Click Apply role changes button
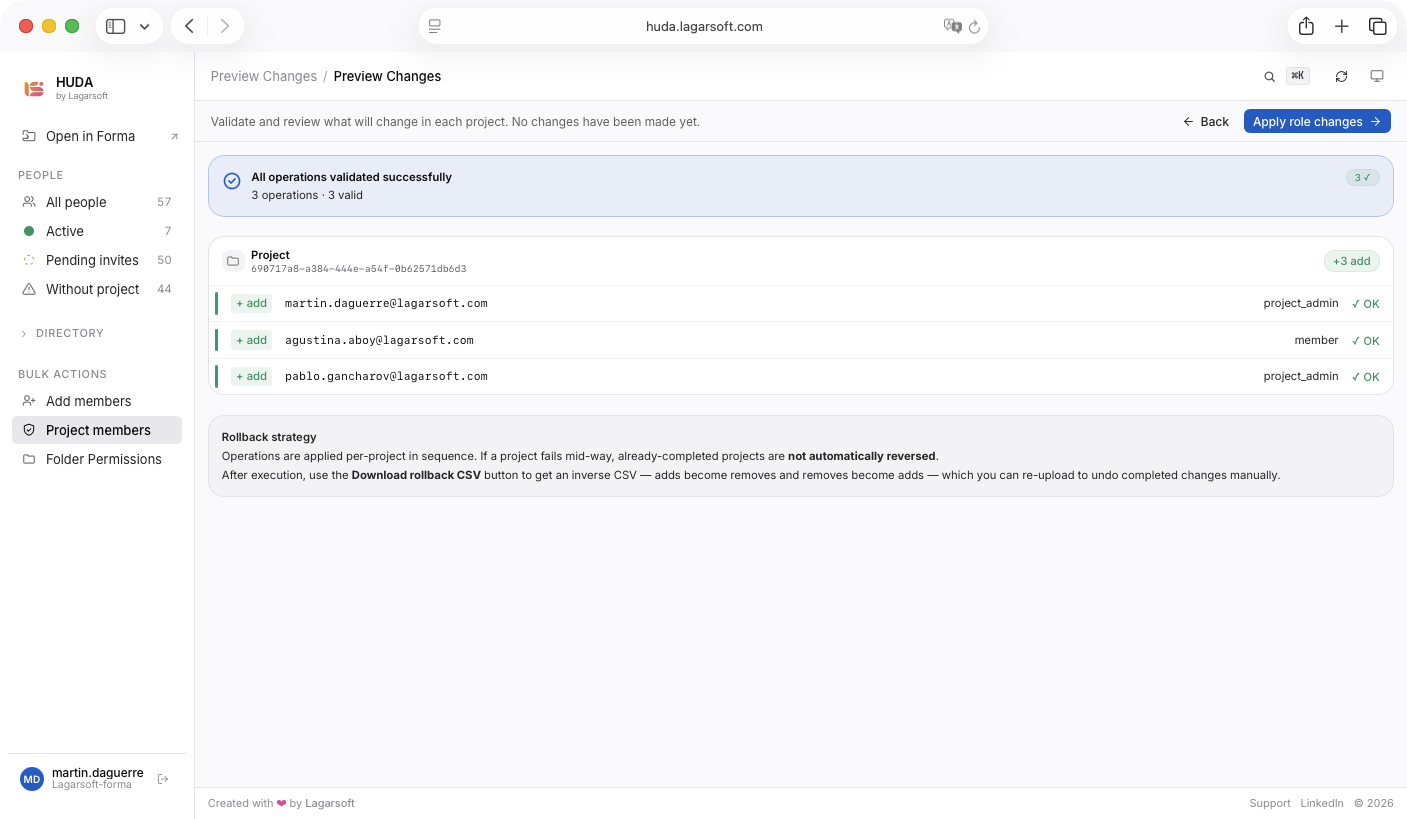Viewport: 1407px width, 819px height. point(1317,121)
